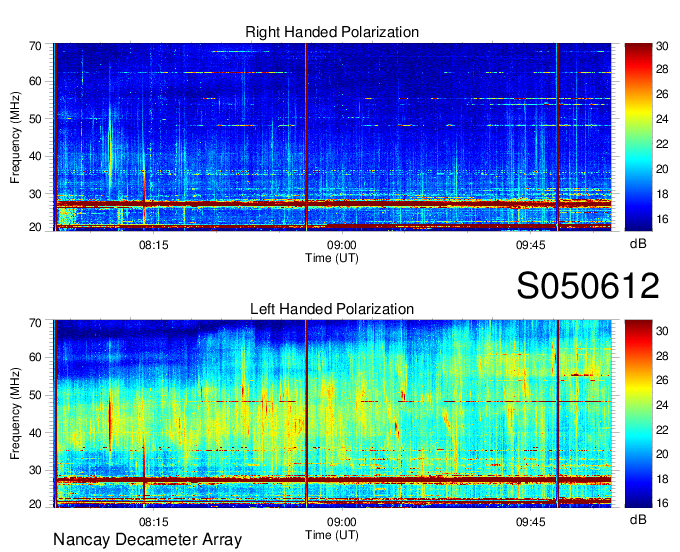This screenshot has height=552, width=680.
Task: Click "Frequency (MHz)" axis label of Right Handed plot
Action: point(15,137)
